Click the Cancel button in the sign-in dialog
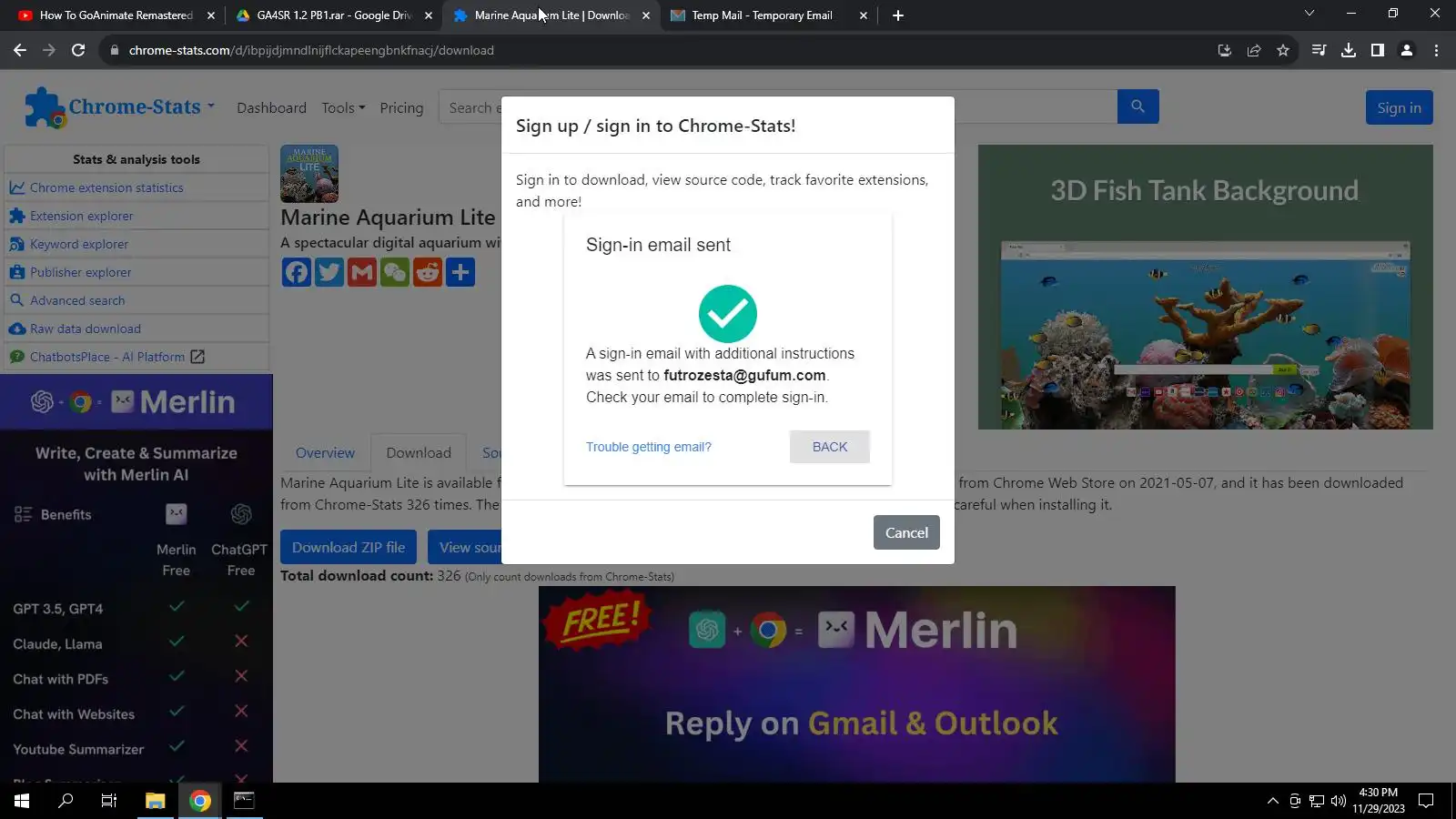The width and height of the screenshot is (1456, 819). tap(906, 532)
